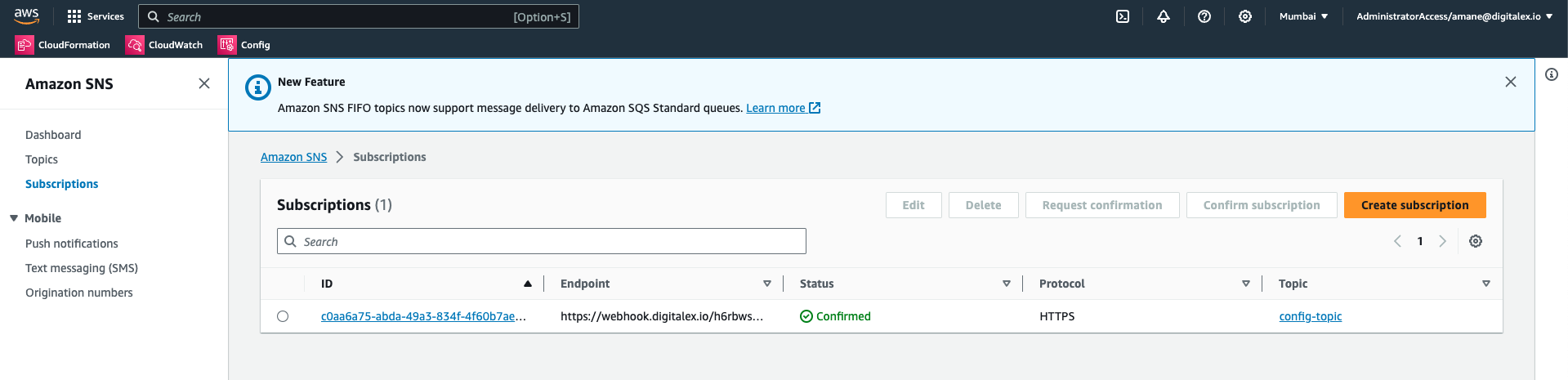Open table preferences gear icon
This screenshot has width=1568, height=380.
[x=1476, y=241]
